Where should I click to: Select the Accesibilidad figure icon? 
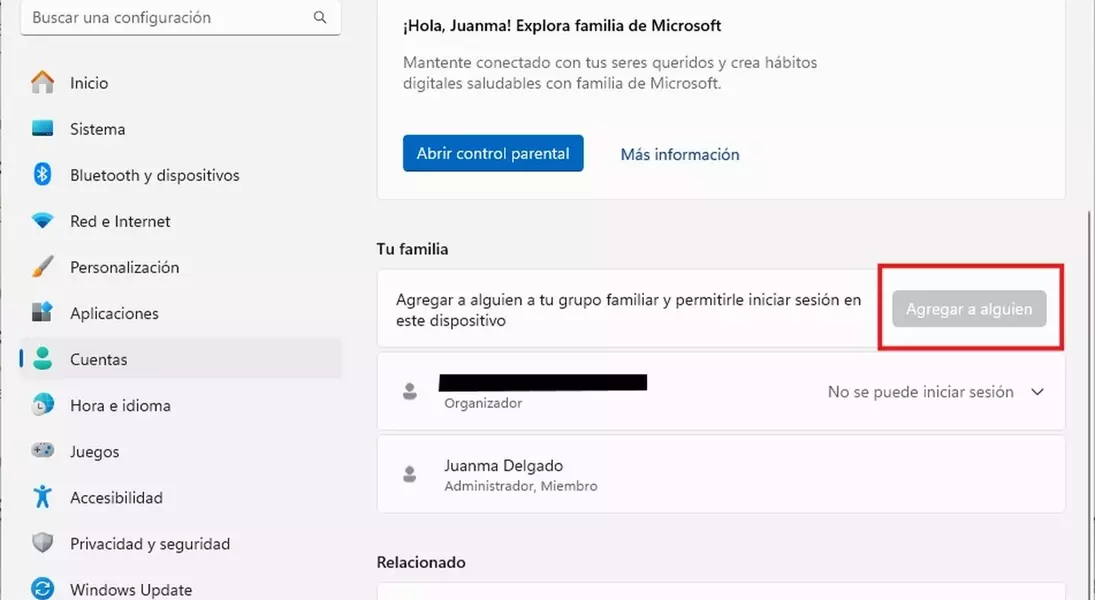pos(42,497)
